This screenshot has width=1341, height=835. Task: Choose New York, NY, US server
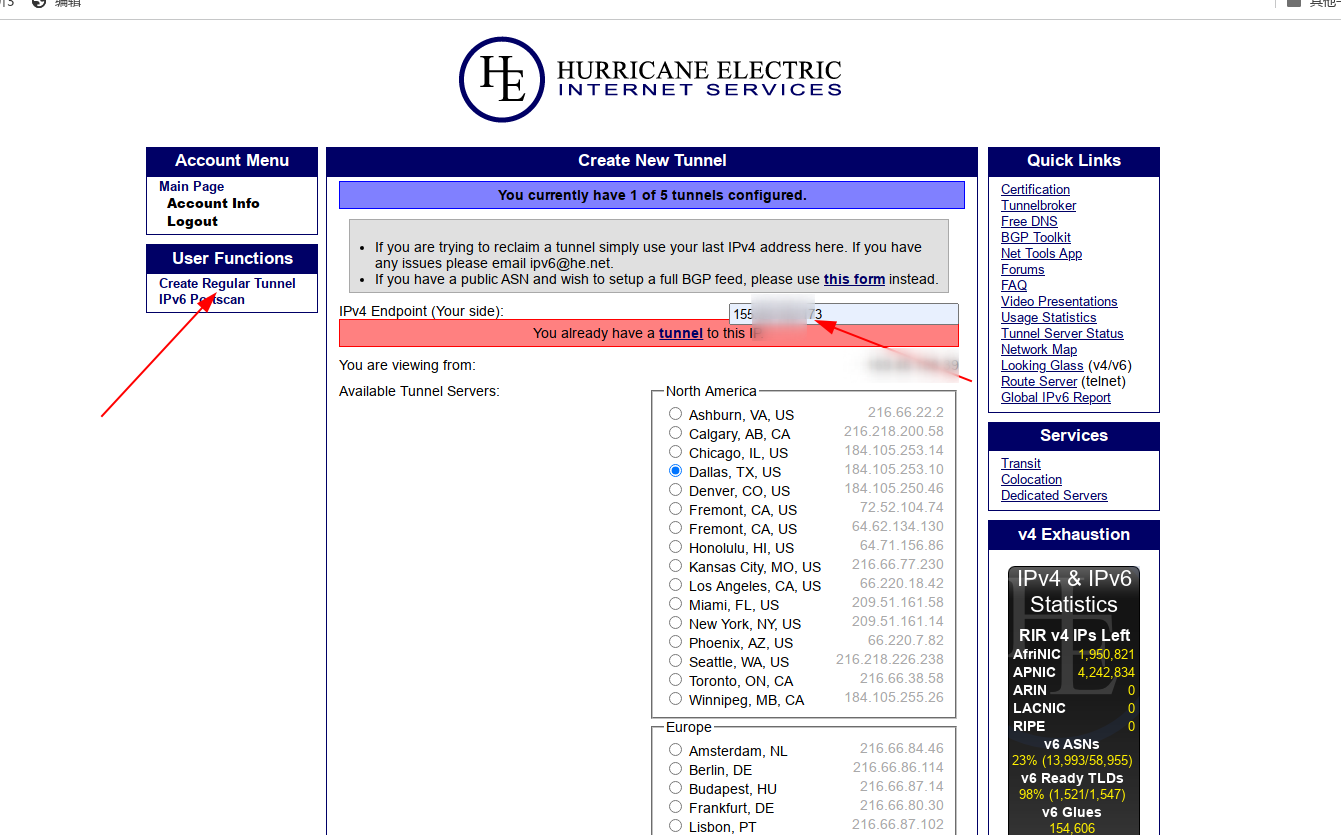click(676, 623)
